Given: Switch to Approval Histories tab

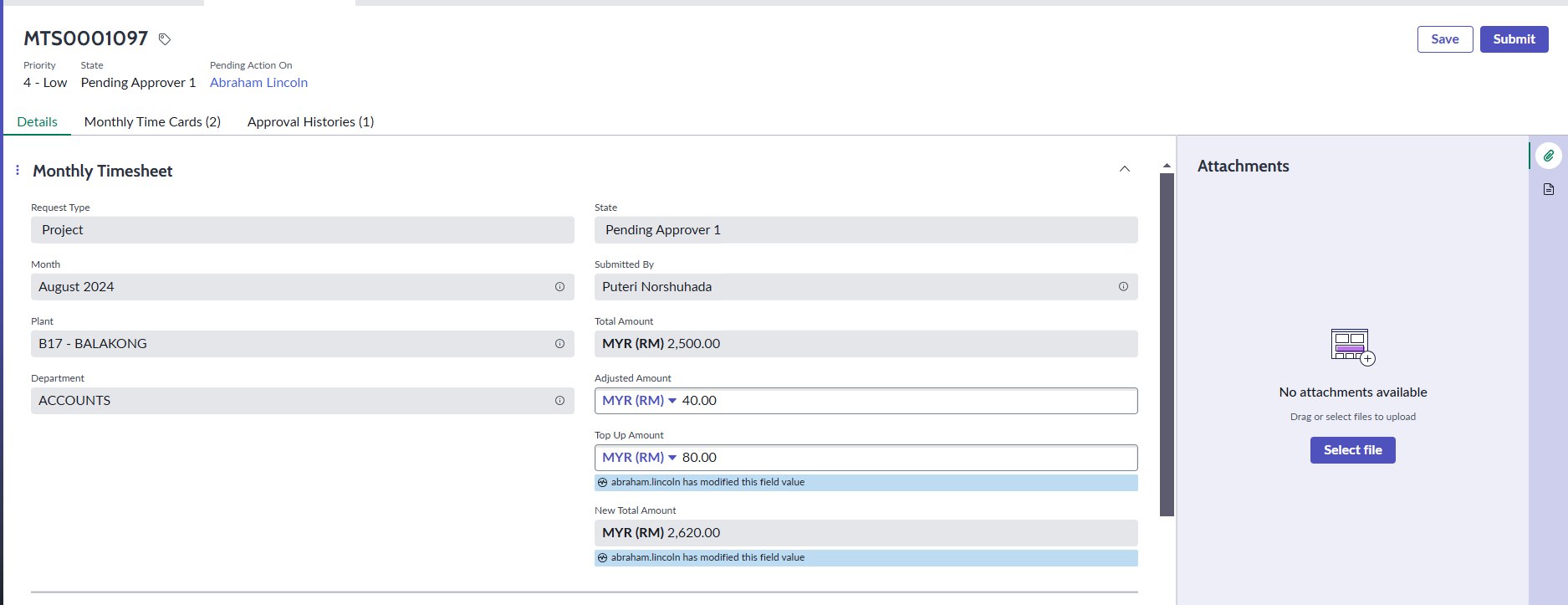Looking at the screenshot, I should [310, 122].
